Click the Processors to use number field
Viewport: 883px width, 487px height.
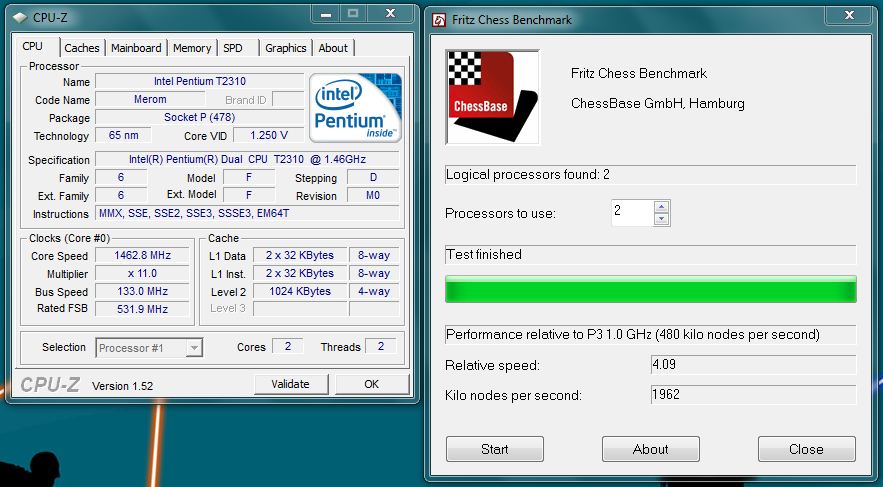pos(631,213)
